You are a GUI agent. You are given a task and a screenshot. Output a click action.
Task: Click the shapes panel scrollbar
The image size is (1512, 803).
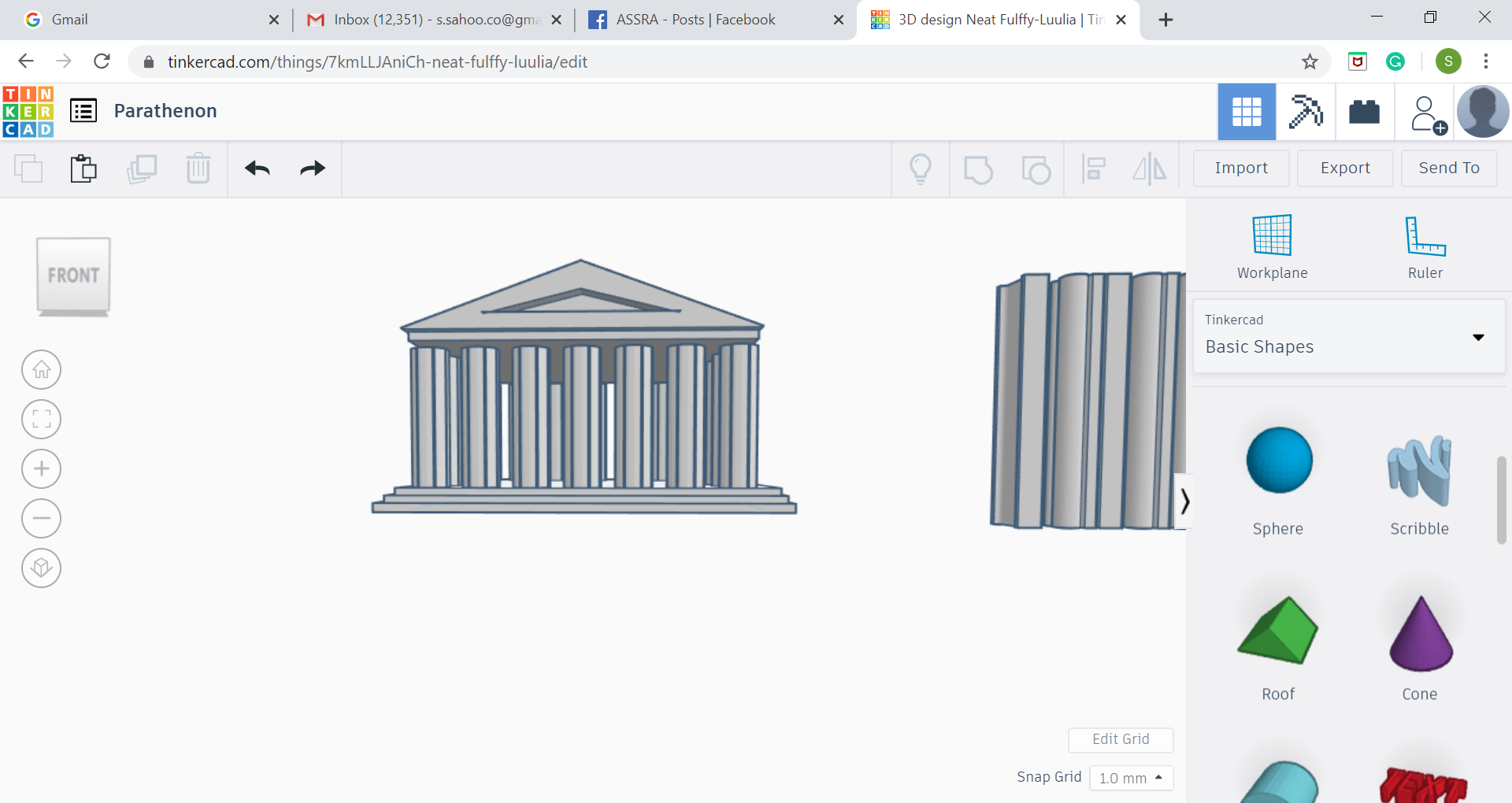tap(1502, 499)
